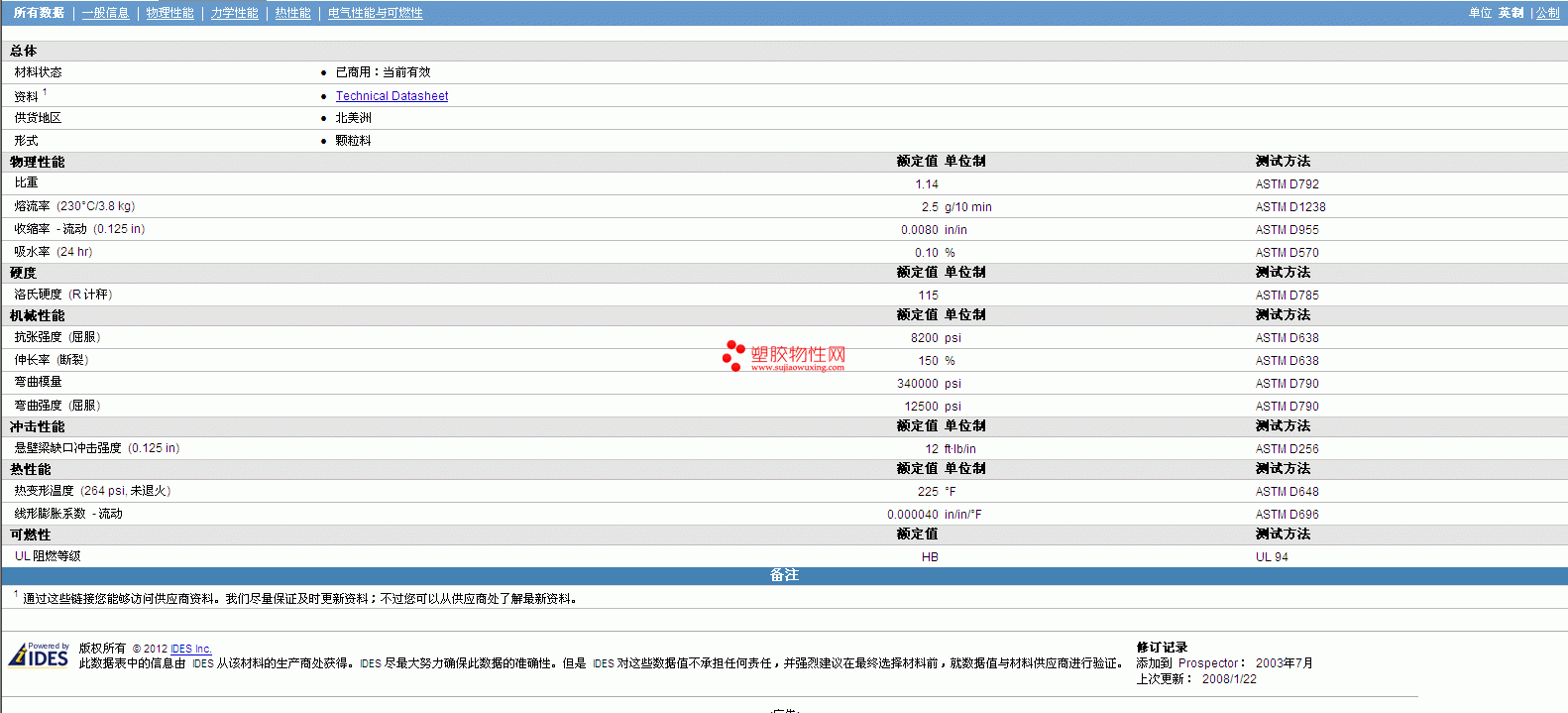Click tensile strength value 8200
The height and width of the screenshot is (713, 1568).
[925, 338]
